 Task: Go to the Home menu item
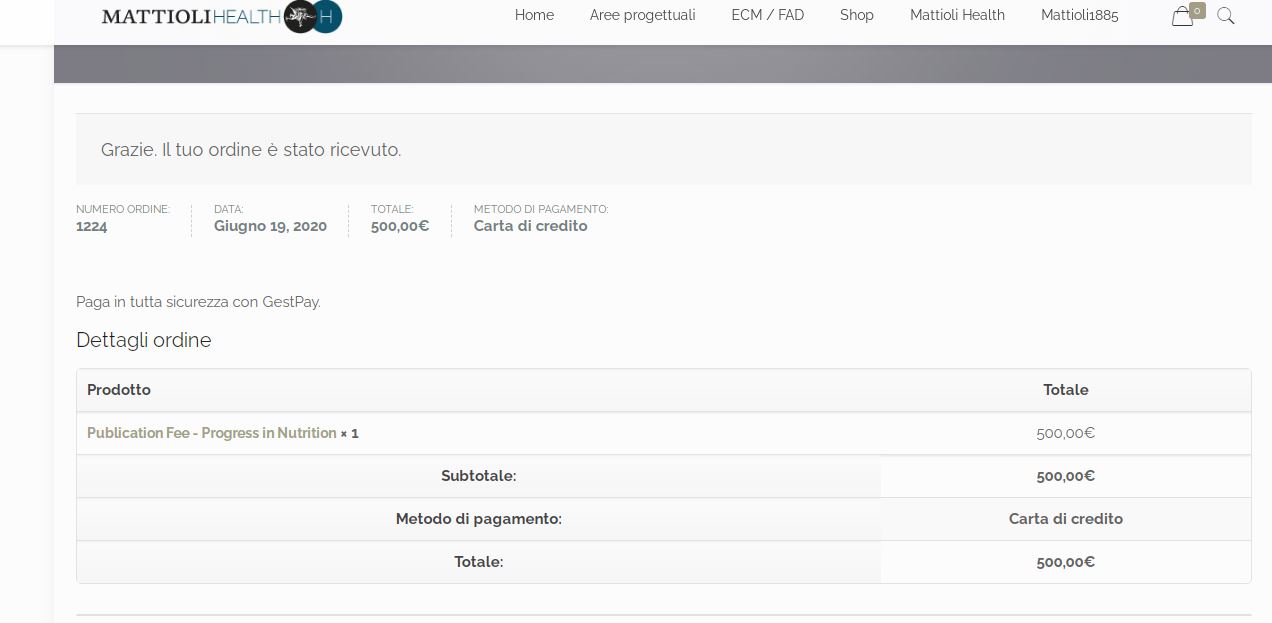(x=534, y=15)
